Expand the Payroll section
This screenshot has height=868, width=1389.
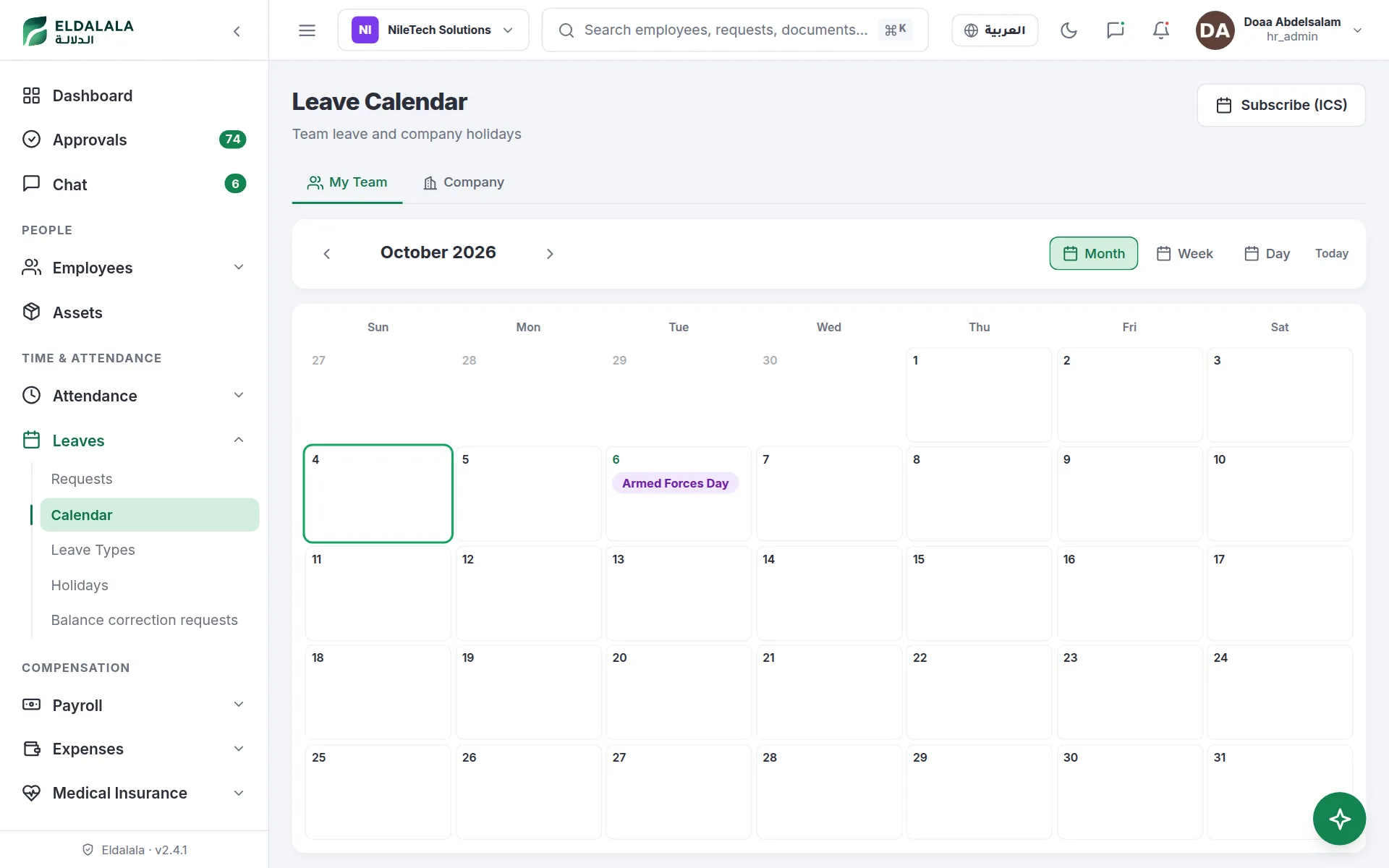click(134, 705)
